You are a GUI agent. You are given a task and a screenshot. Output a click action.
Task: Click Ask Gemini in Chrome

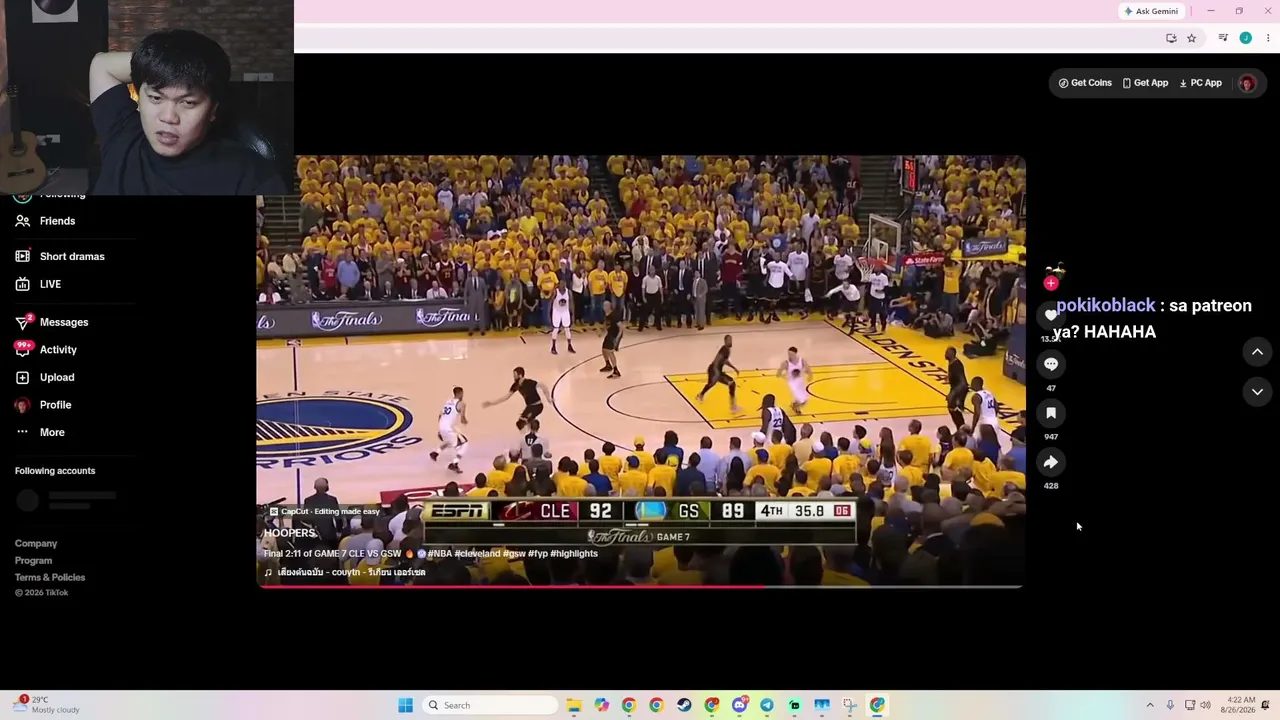[1151, 11]
